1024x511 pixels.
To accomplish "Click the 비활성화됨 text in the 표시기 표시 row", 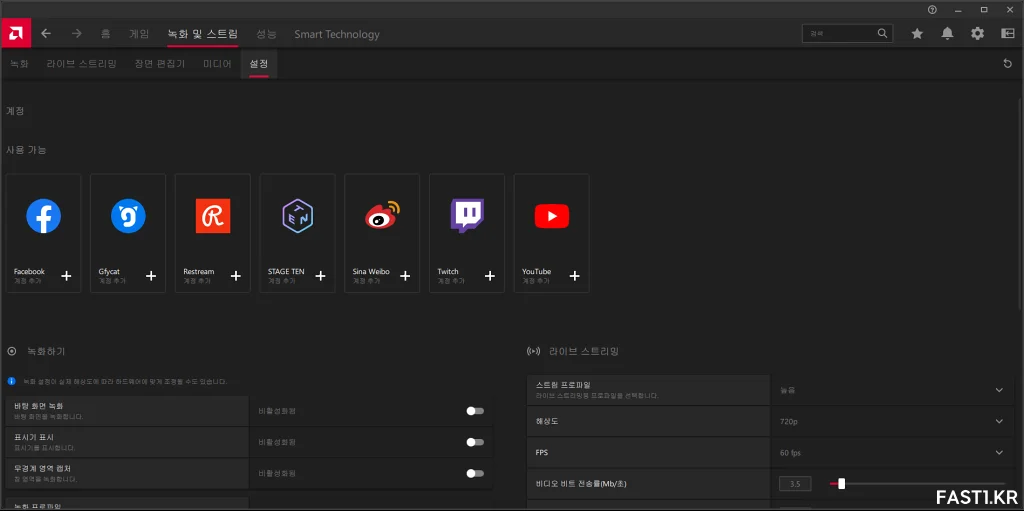I will [x=277, y=442].
